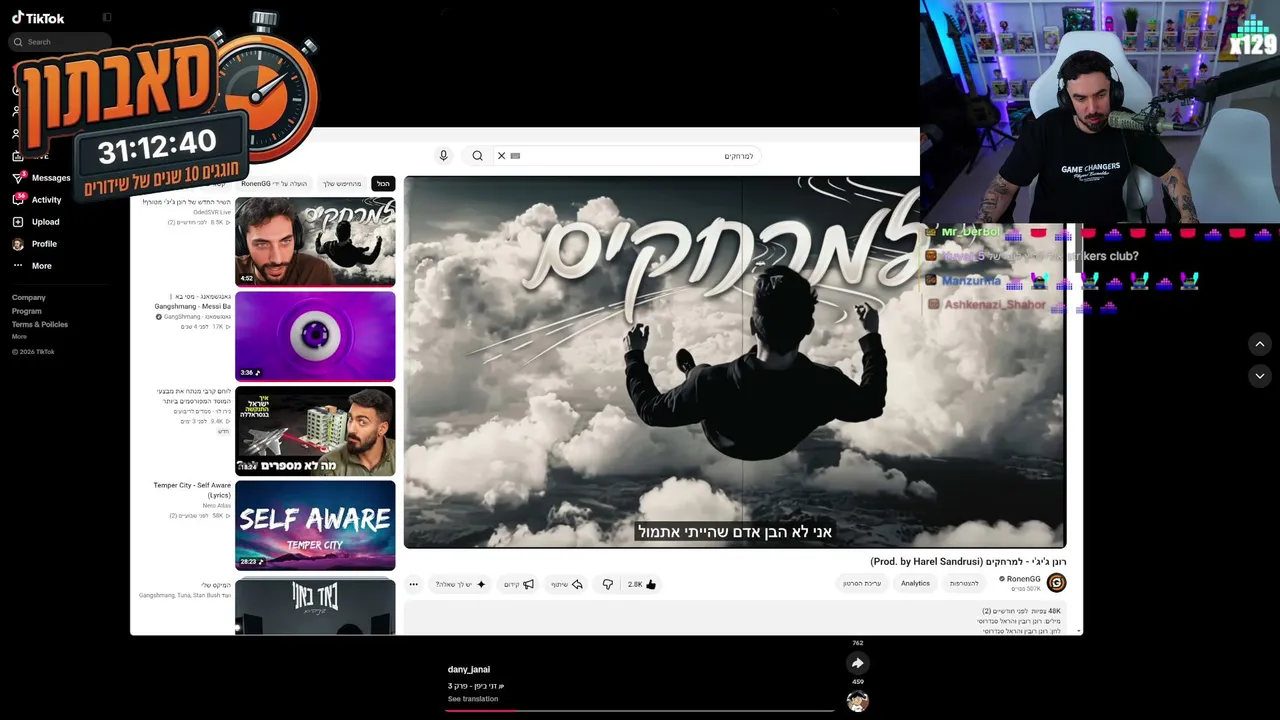Viewport: 1280px width, 720px height.
Task: Open the Temper City Self Aware thumbnail
Action: coord(315,525)
